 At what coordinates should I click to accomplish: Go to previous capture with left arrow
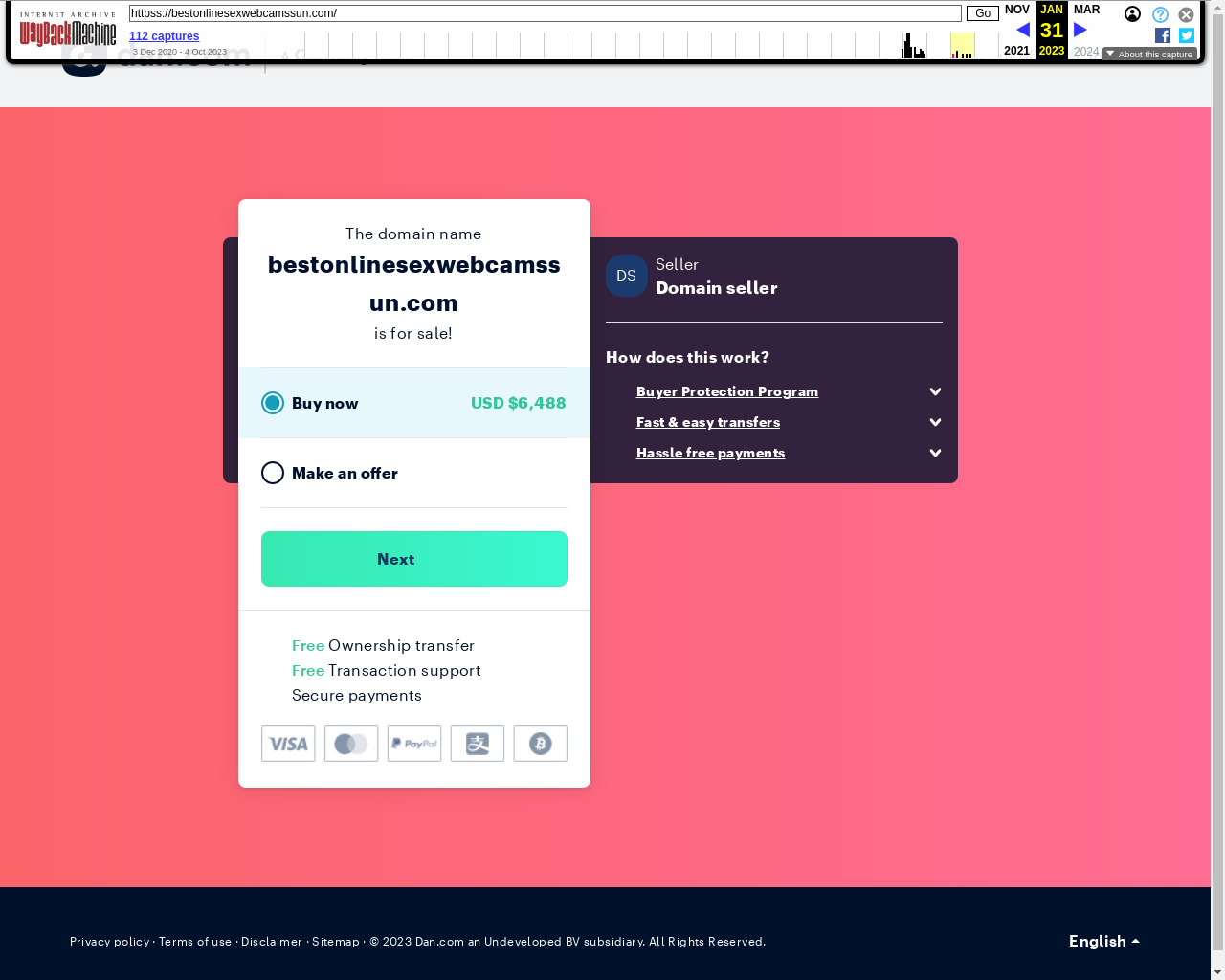[x=1022, y=30]
